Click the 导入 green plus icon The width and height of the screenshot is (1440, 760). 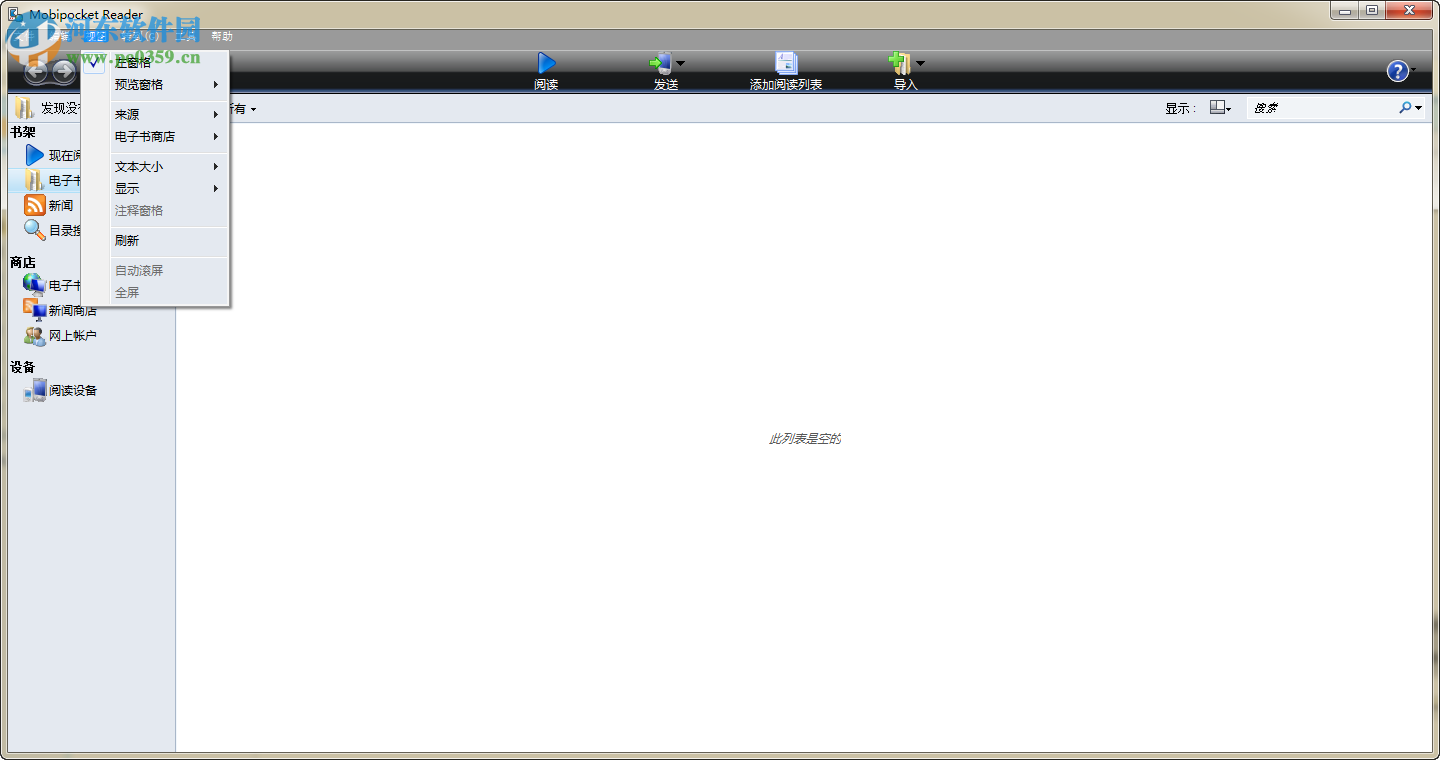[900, 63]
